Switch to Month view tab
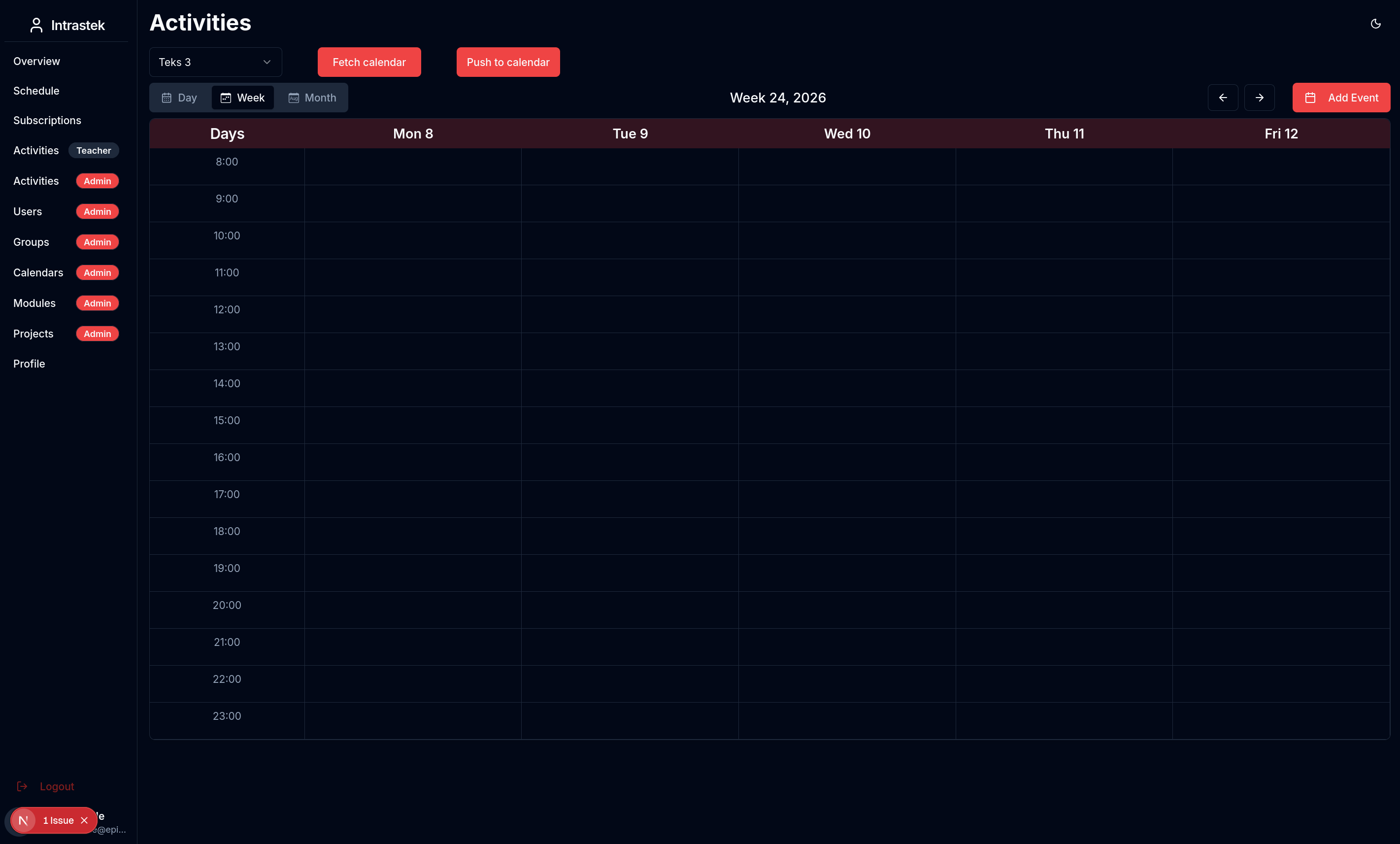Screen dimensions: 1400x844 (x=312, y=98)
